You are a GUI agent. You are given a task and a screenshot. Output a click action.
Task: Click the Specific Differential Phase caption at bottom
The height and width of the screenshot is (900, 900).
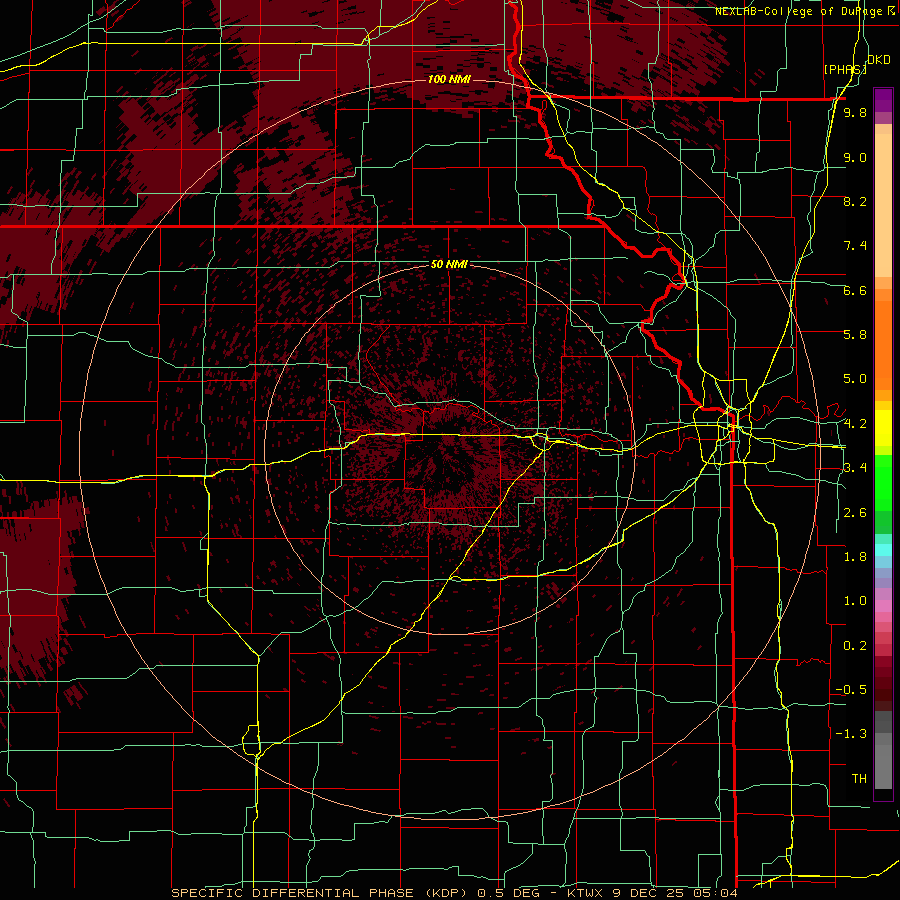454,893
